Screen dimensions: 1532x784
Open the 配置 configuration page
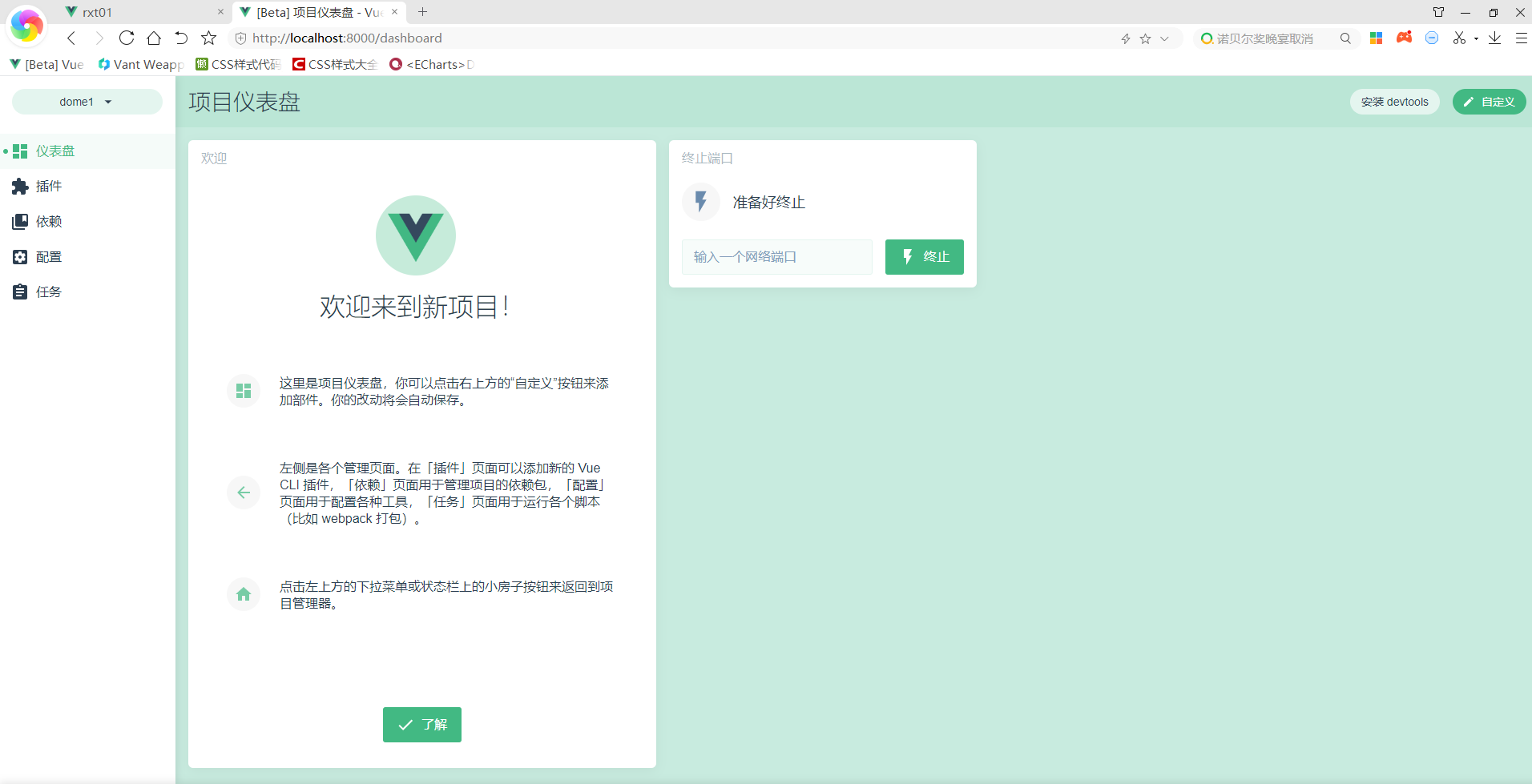(x=48, y=256)
